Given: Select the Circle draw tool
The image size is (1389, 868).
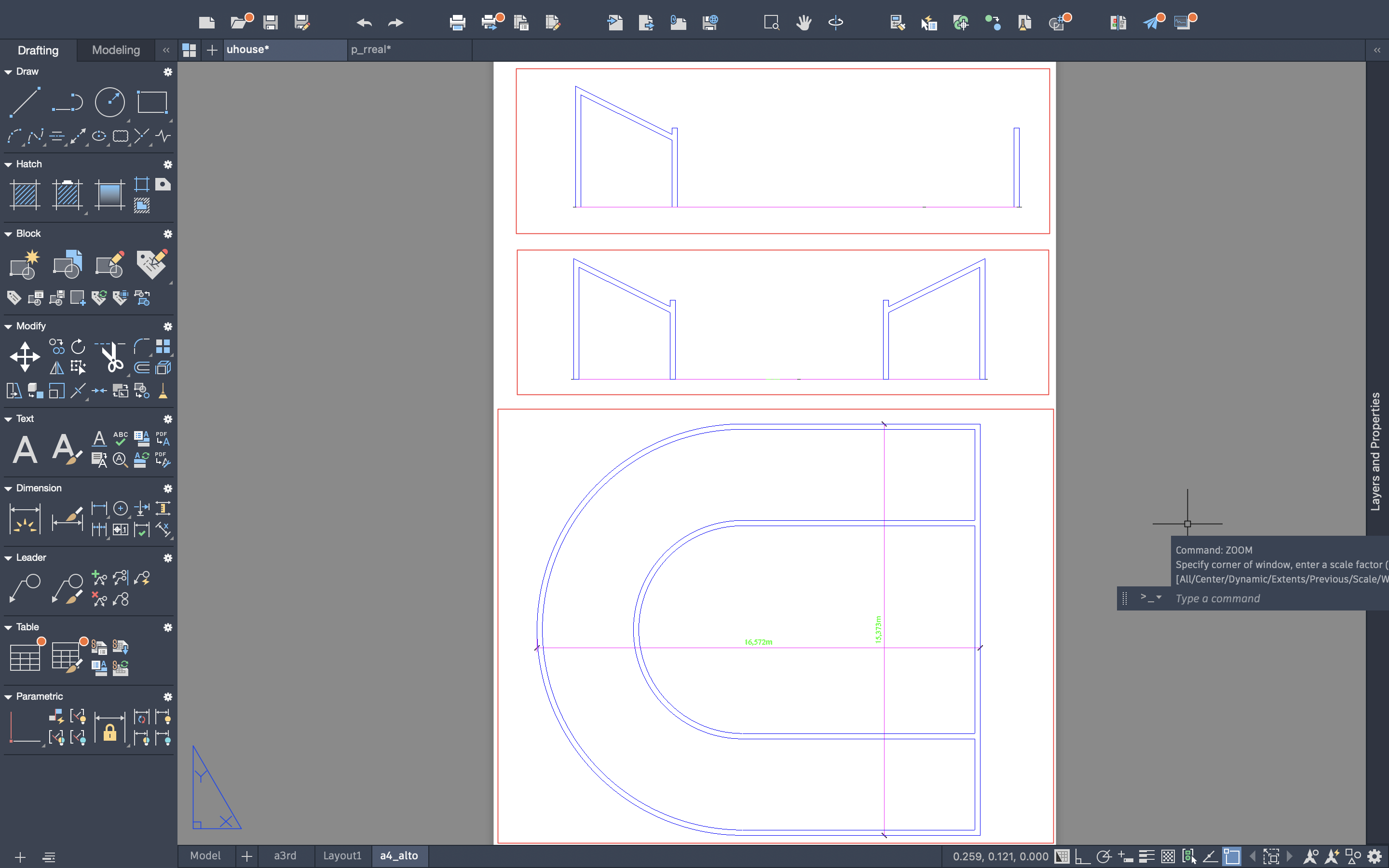Looking at the screenshot, I should point(109,102).
